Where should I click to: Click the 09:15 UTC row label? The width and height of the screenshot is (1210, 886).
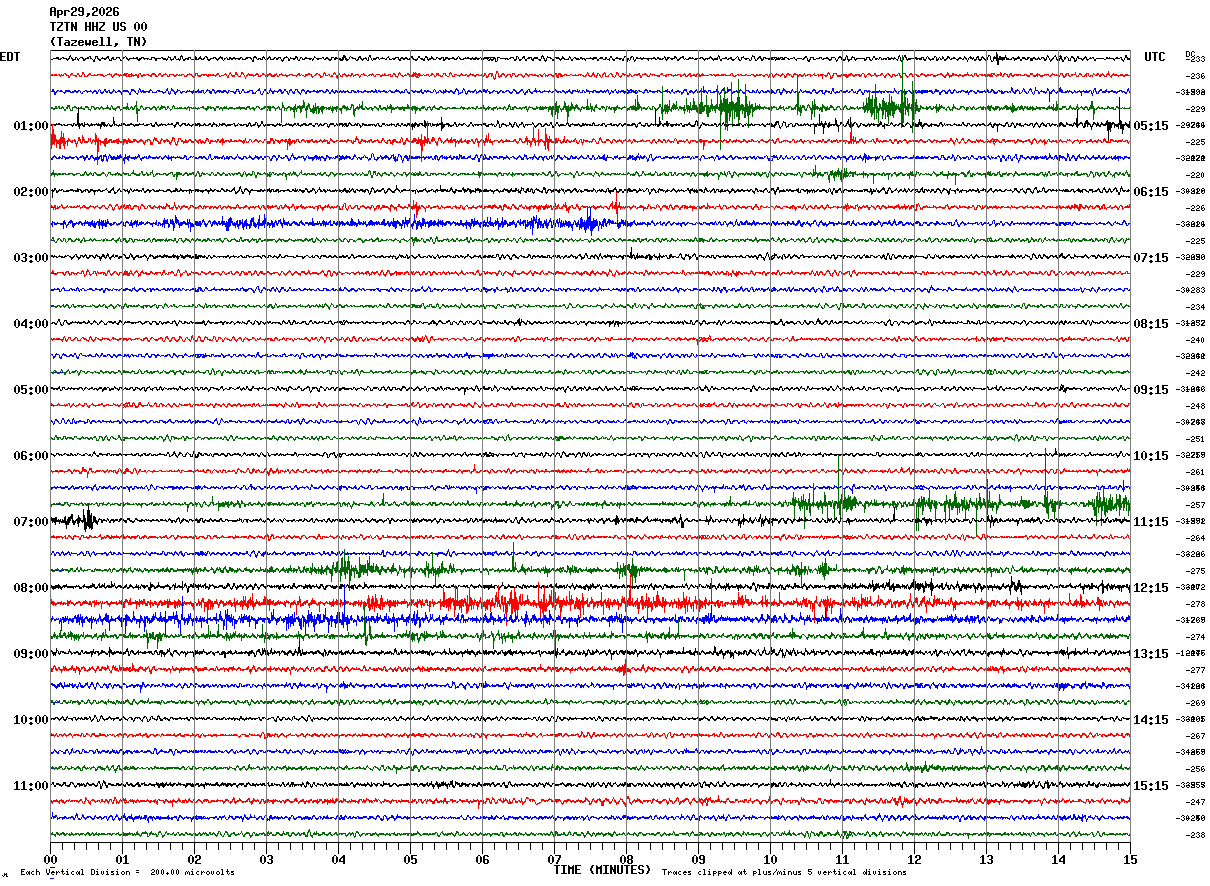(1151, 390)
